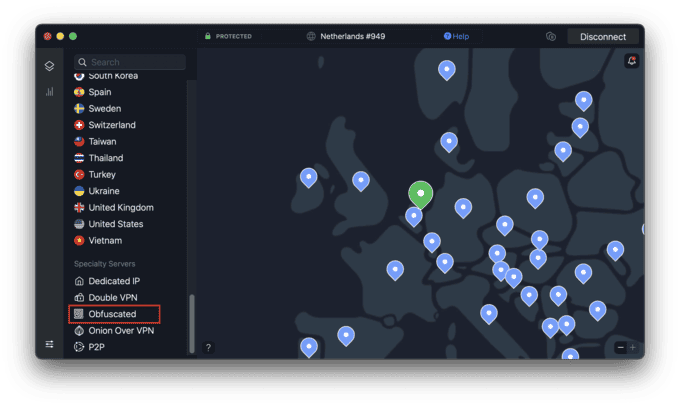Viewport: 680px width, 406px height.
Task: Click the Sweden flag icon
Action: 79,108
